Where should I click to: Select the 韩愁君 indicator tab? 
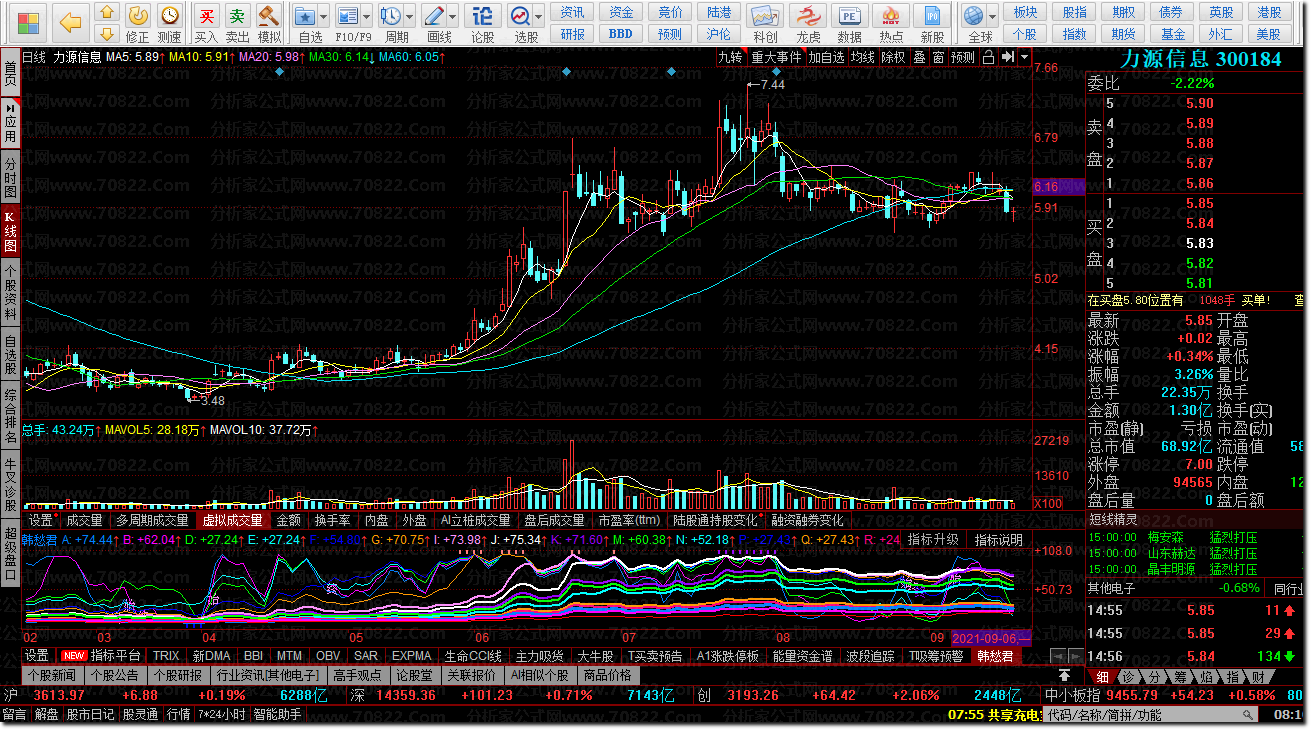(x=995, y=656)
